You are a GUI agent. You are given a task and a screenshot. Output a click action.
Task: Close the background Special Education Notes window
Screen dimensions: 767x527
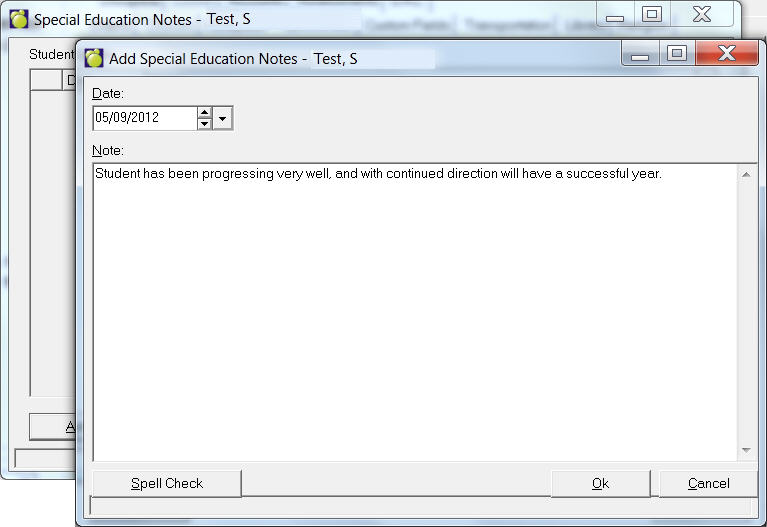click(x=702, y=14)
